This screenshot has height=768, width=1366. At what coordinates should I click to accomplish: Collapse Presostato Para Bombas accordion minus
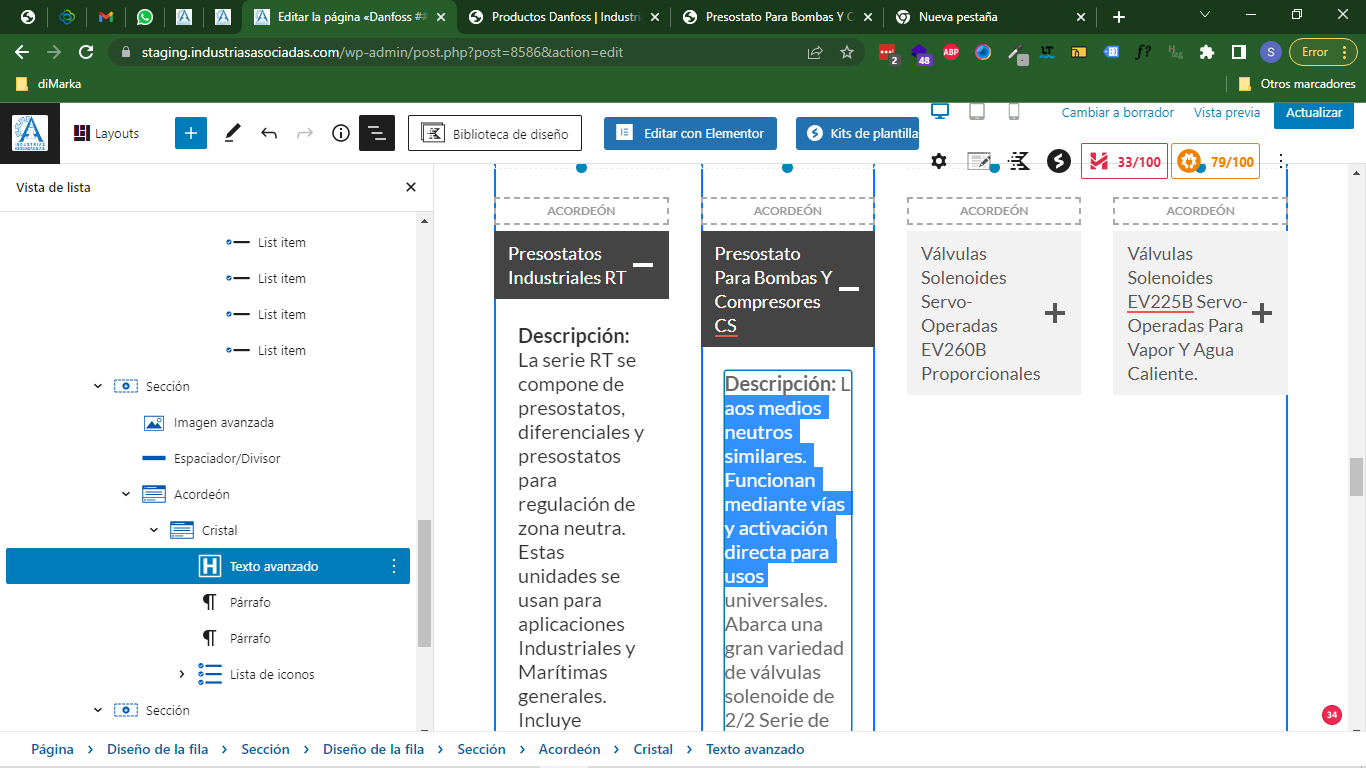848,289
